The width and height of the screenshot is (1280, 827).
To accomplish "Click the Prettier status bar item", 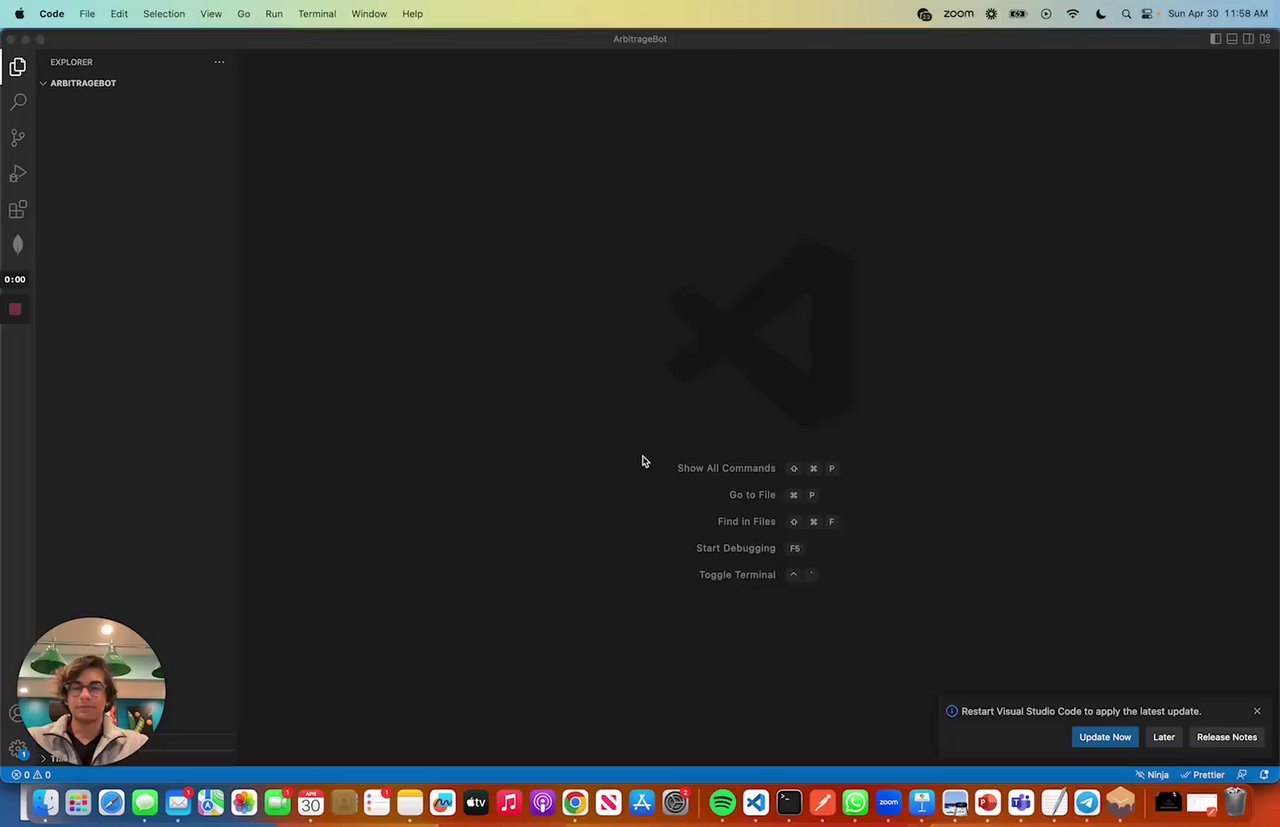I will (x=1203, y=775).
